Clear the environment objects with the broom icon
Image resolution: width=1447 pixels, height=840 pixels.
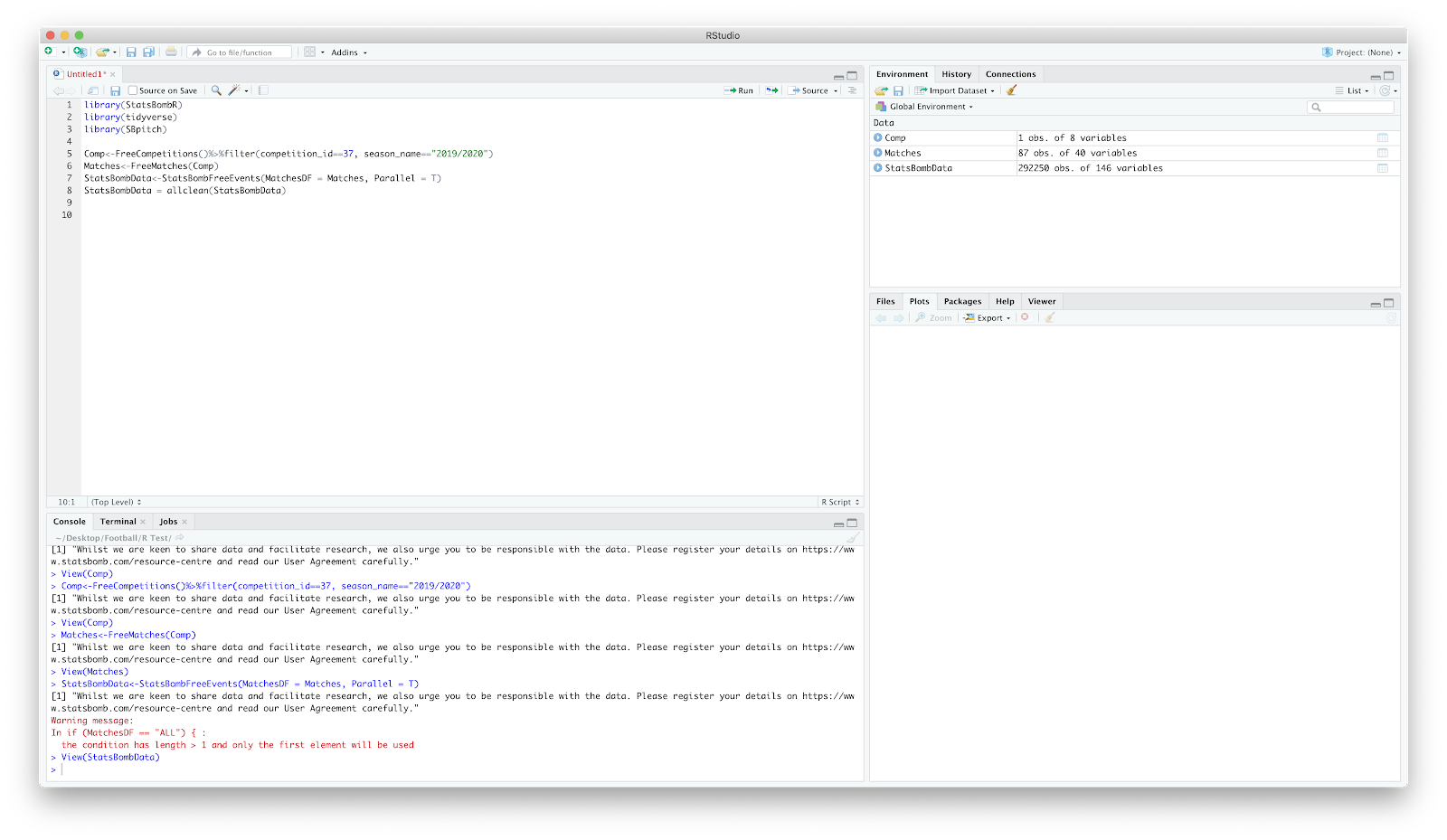click(x=1012, y=90)
